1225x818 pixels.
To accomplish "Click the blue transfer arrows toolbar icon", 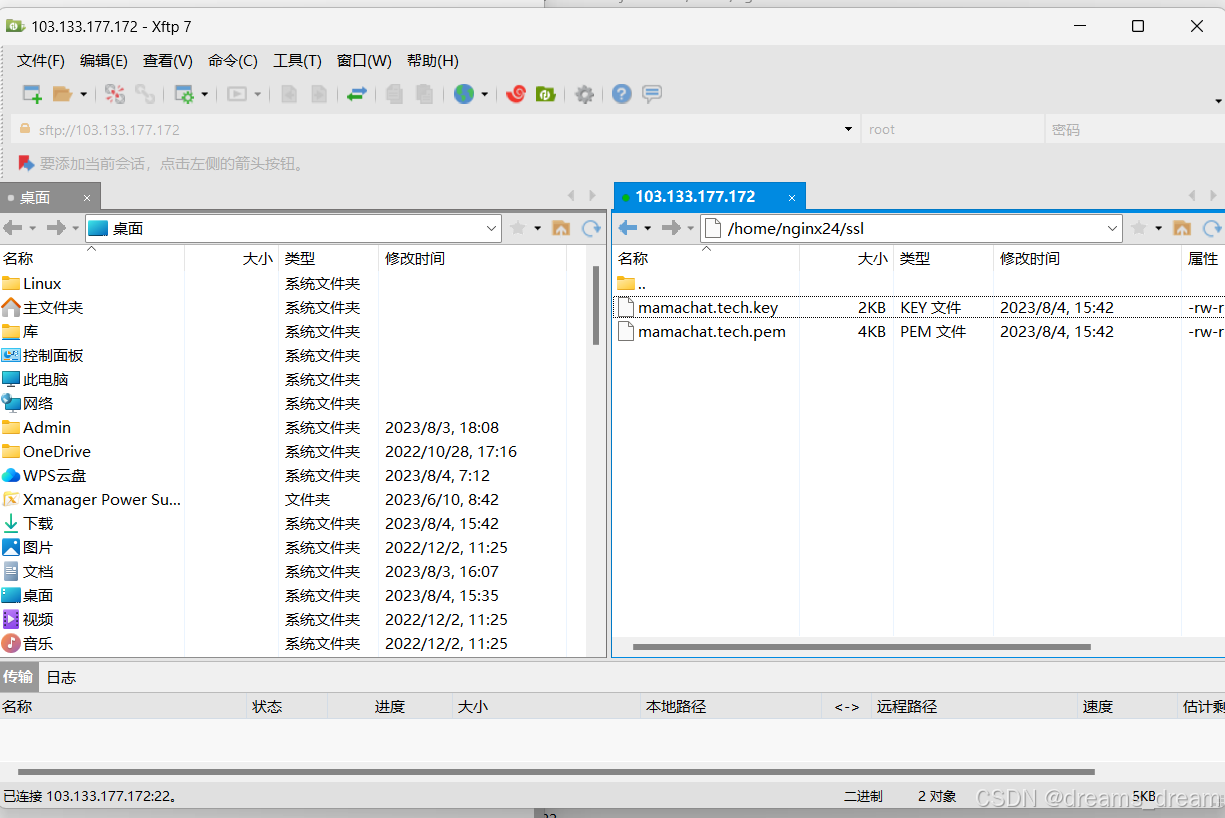I will click(359, 93).
